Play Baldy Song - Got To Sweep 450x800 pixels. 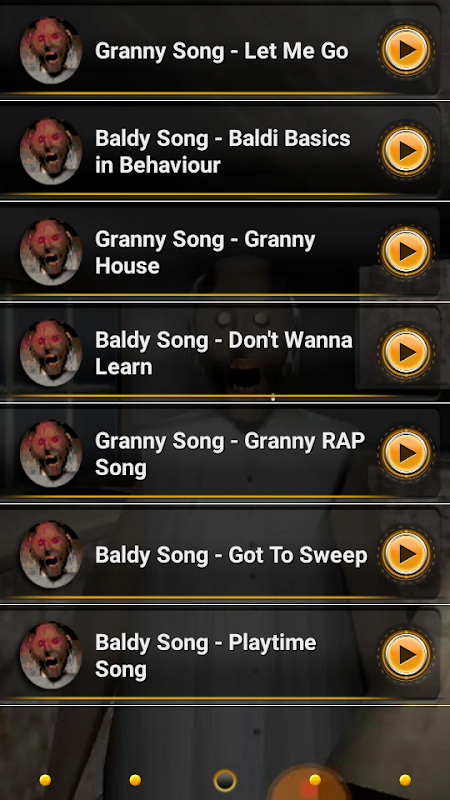pyautogui.click(x=407, y=554)
